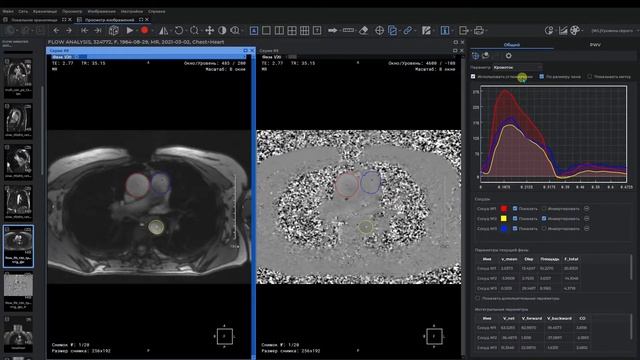Open the graph chart analysis tool
640x360 pixels.
pyautogui.click(x=563, y=31)
